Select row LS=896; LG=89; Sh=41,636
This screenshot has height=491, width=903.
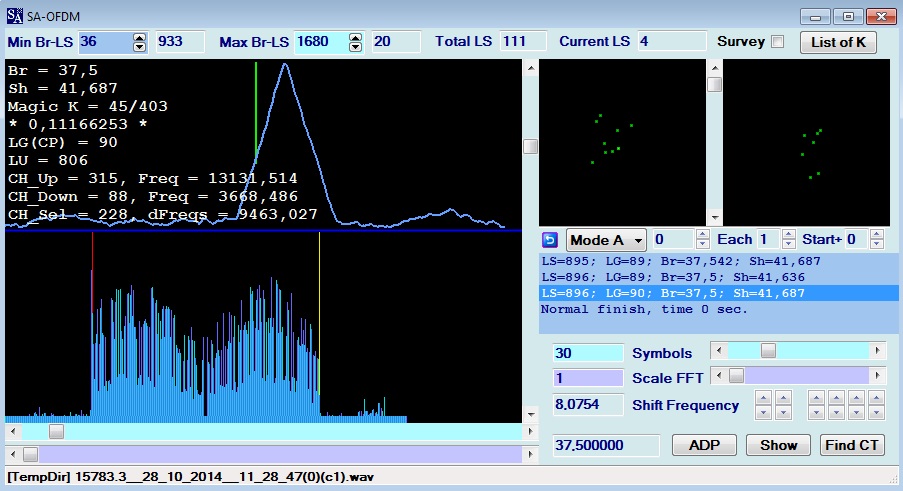tap(718, 277)
